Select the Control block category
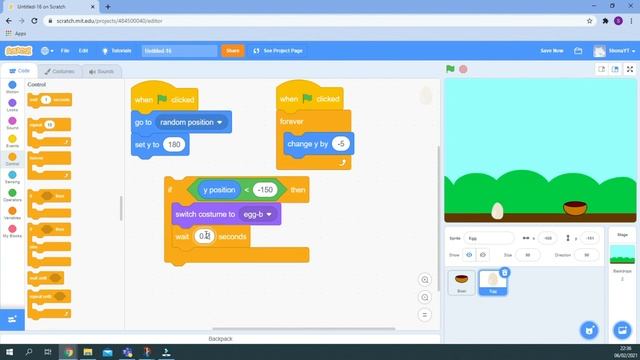 12,159
